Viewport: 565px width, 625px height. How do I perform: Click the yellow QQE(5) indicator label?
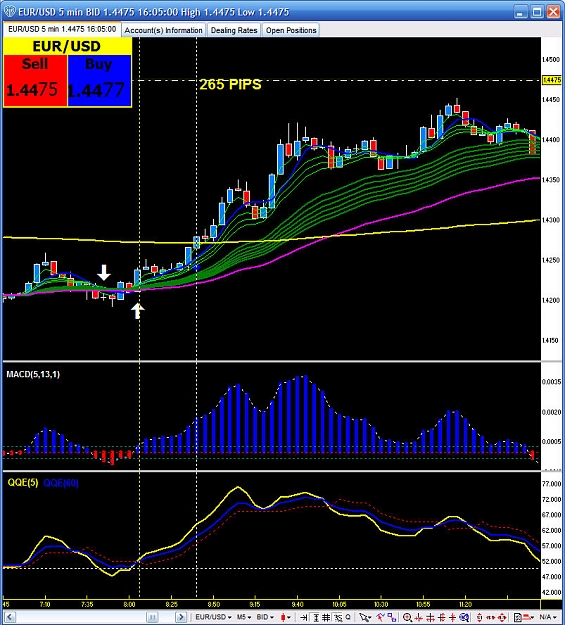pos(23,483)
